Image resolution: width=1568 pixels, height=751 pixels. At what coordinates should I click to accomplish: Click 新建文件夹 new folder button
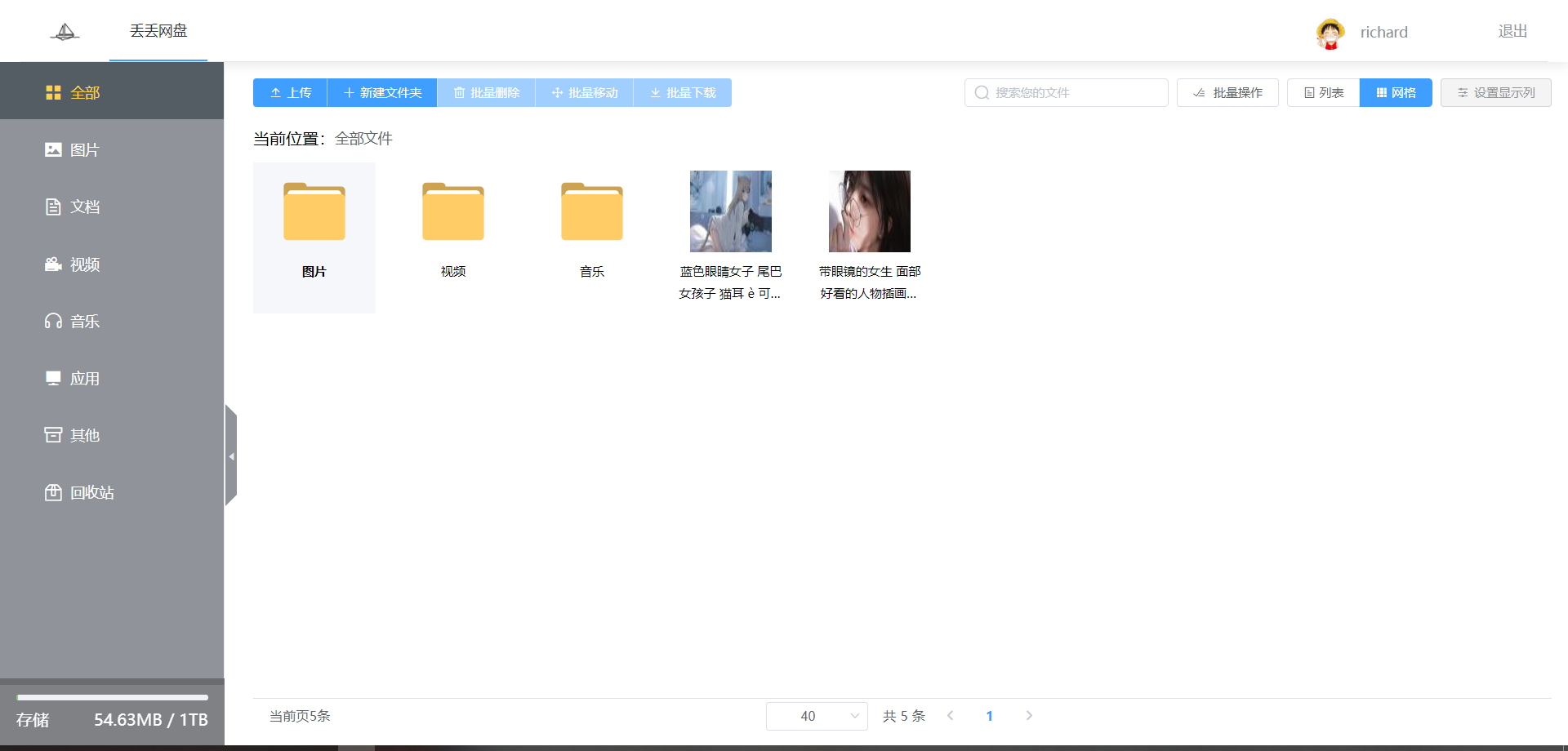382,93
